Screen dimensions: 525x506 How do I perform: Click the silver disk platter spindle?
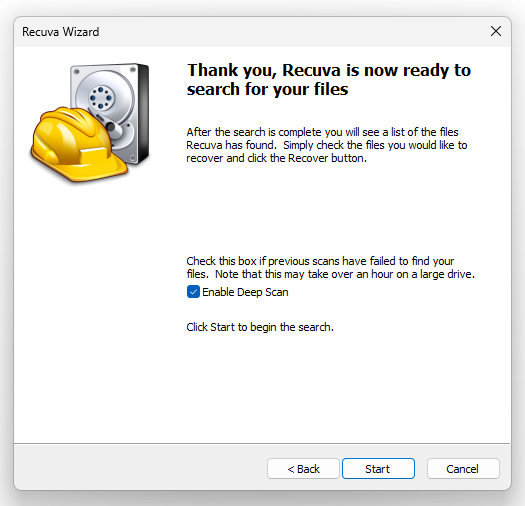[101, 98]
